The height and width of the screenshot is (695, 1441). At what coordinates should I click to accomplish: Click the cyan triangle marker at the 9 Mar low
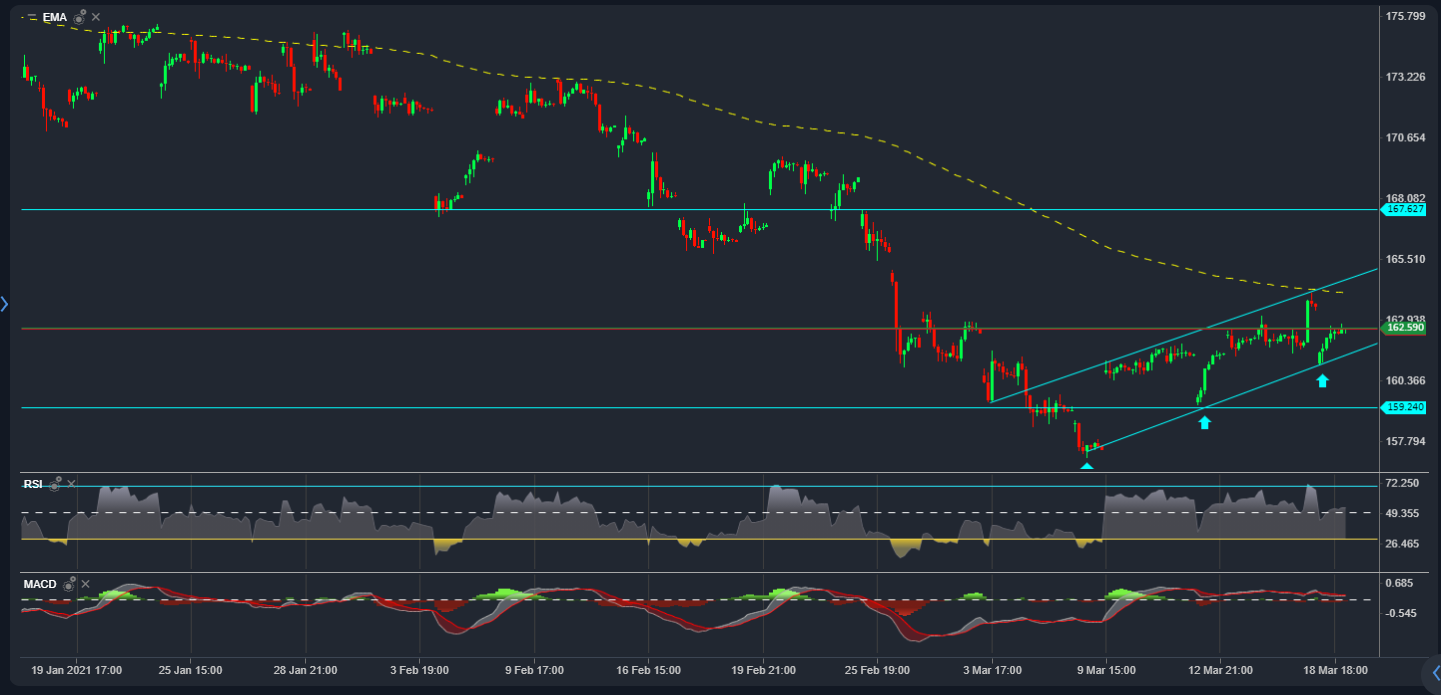pos(1086,464)
